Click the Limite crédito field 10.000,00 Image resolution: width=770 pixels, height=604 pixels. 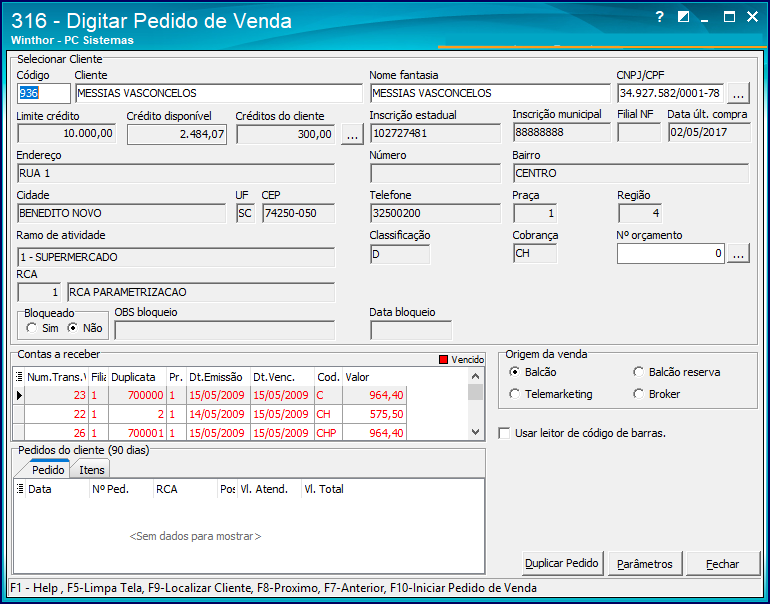click(x=67, y=134)
